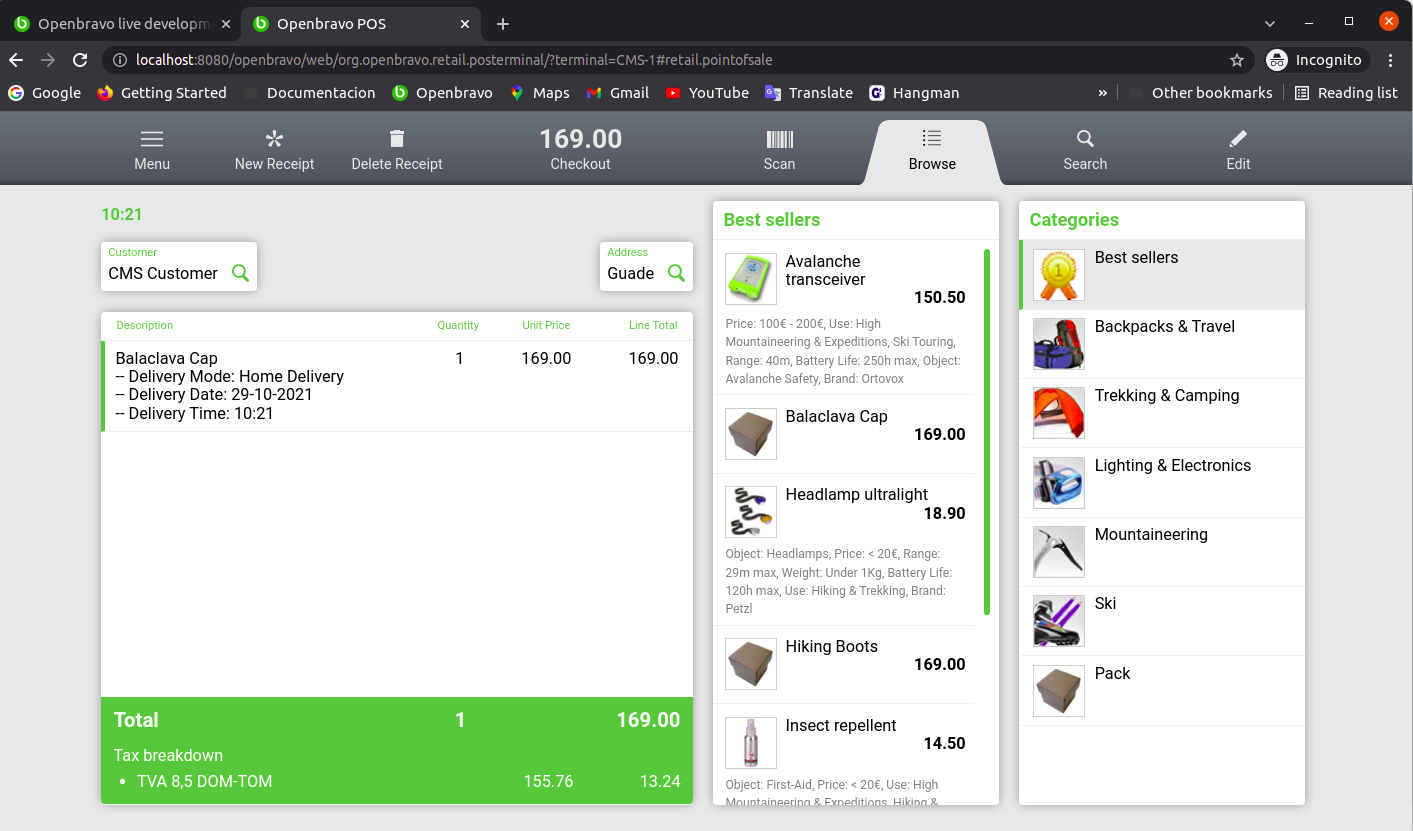This screenshot has height=831, width=1413.
Task: Open the Maps bookmark
Action: point(540,93)
